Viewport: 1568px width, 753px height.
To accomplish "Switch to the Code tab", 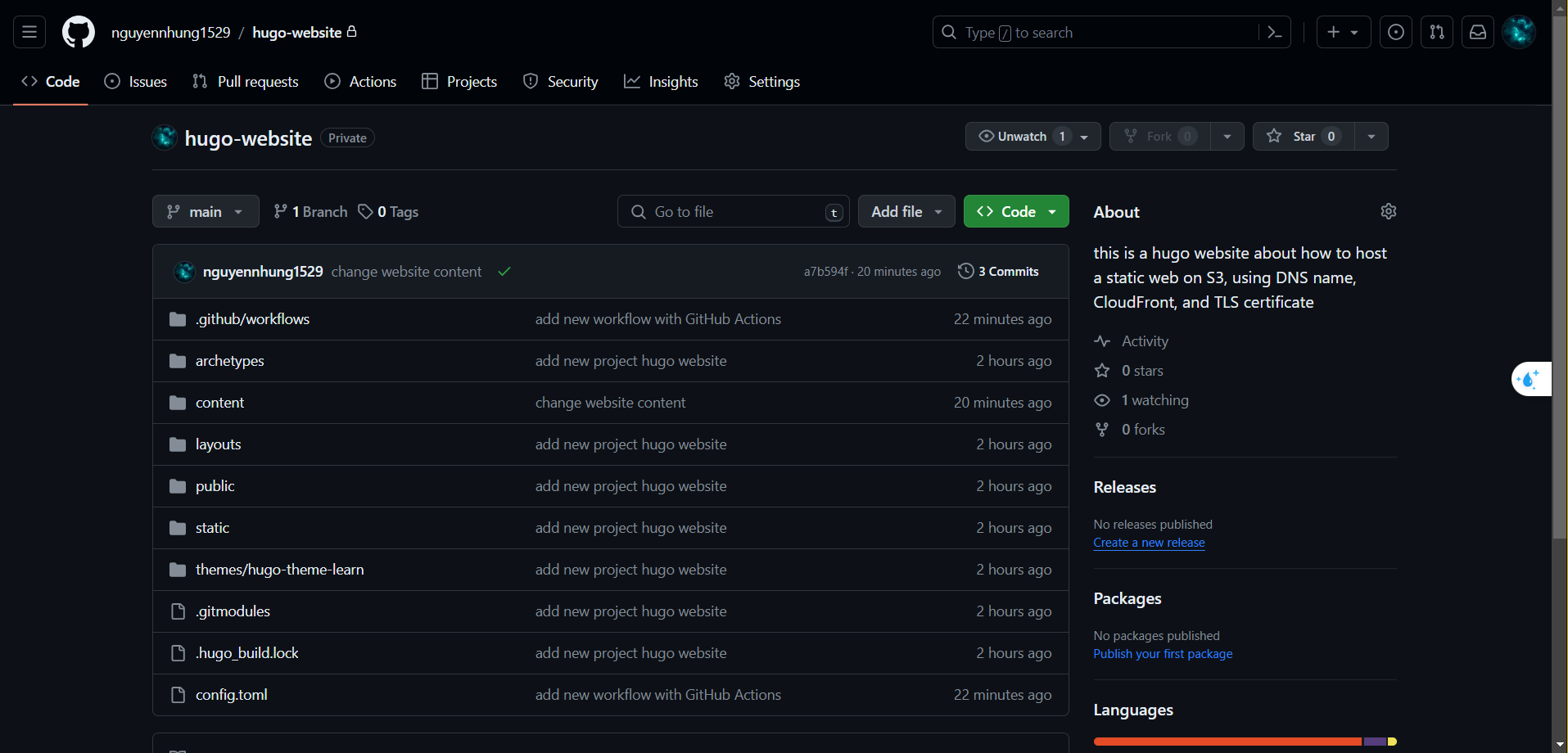I will (x=51, y=82).
